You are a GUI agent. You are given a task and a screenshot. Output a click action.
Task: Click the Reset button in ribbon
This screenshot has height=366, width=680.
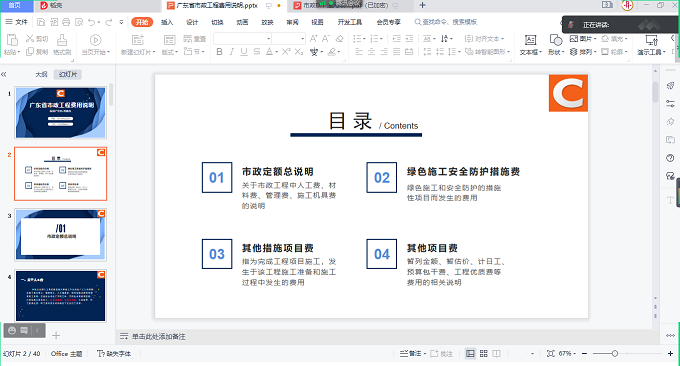[195, 39]
